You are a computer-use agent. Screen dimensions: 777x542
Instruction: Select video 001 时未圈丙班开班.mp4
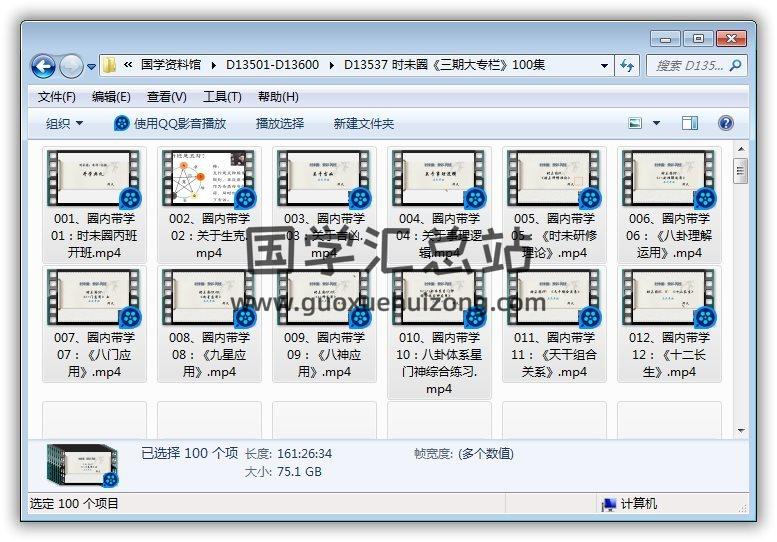coord(94,205)
